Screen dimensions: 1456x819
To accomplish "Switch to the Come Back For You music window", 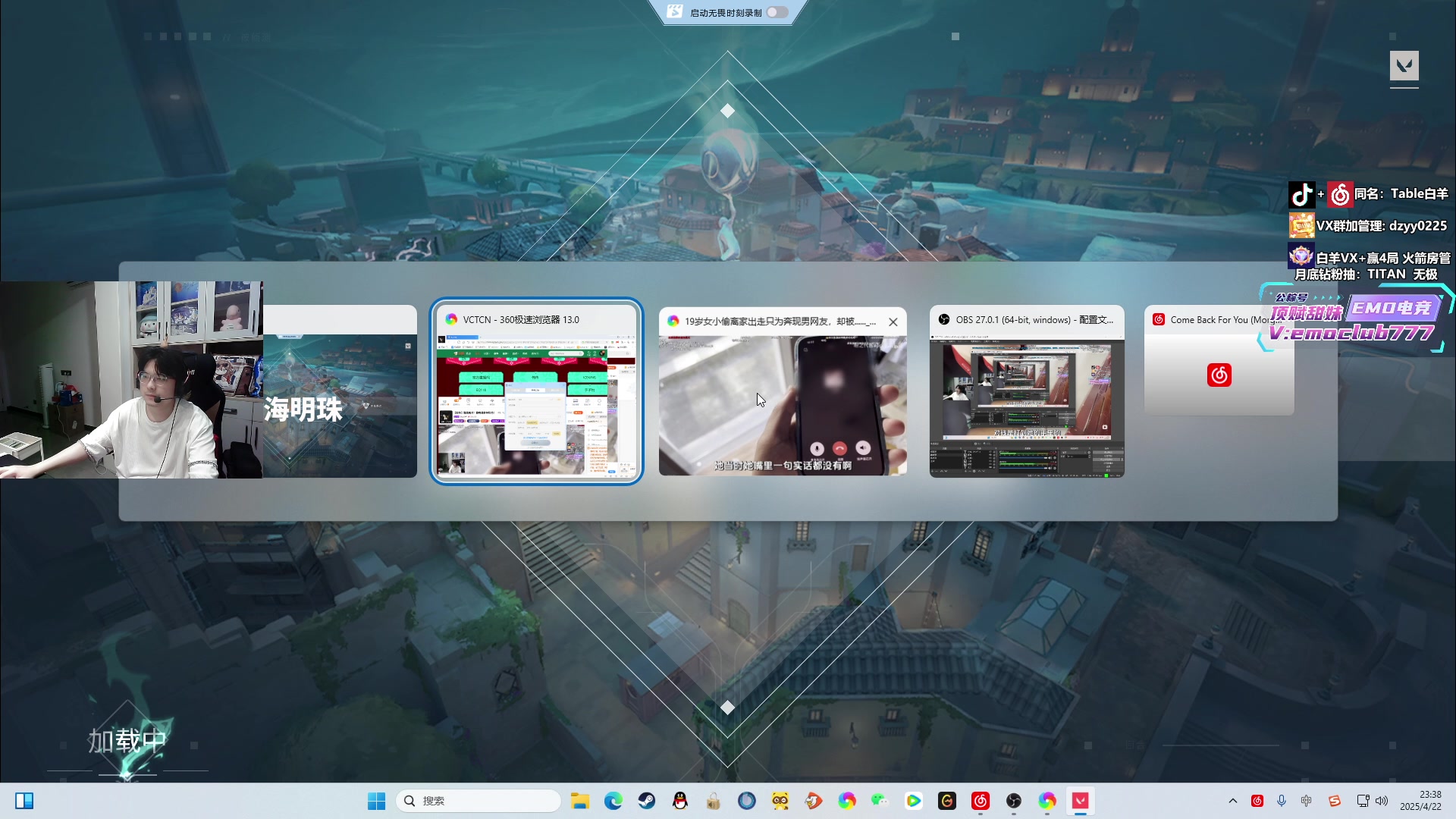I will 1219,360.
